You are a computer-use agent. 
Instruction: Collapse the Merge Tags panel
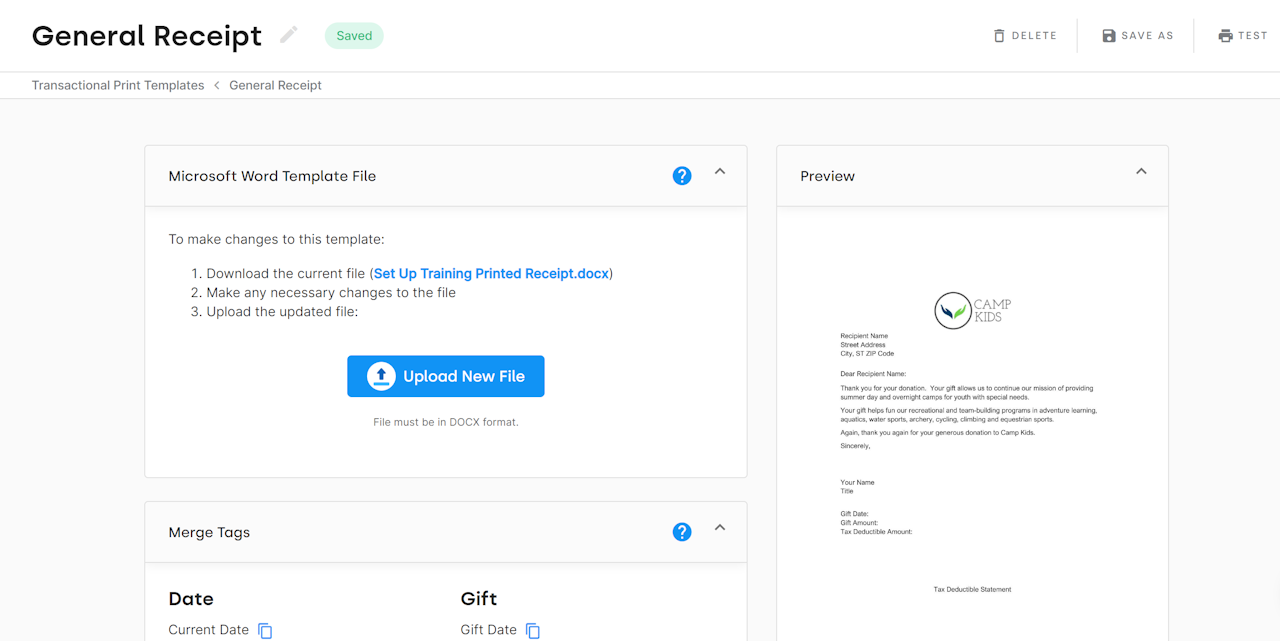[720, 528]
